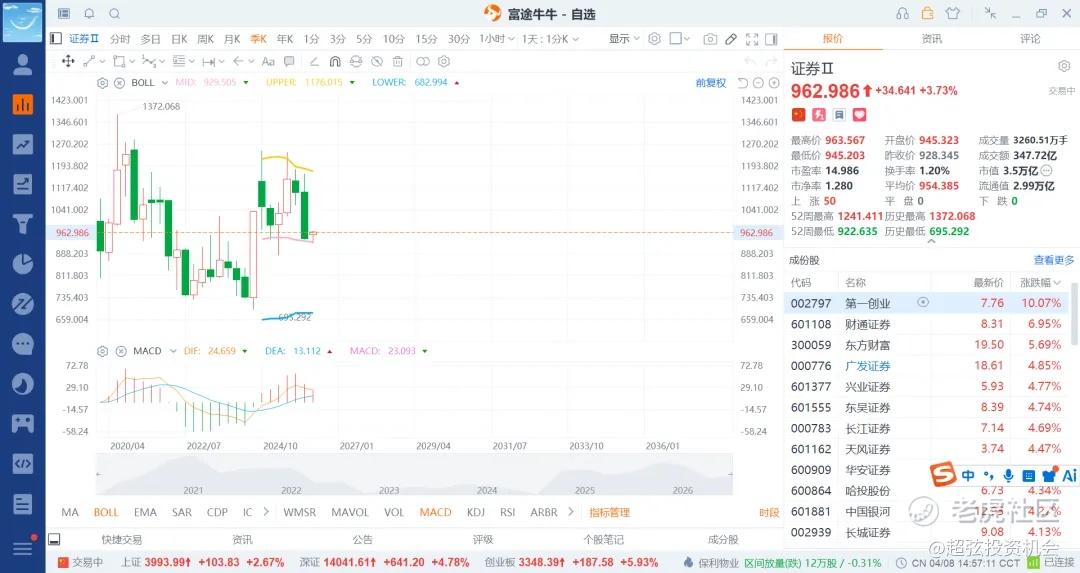Open the markets trend line sidebar icon
The width and height of the screenshot is (1080, 573).
pos(23,144)
